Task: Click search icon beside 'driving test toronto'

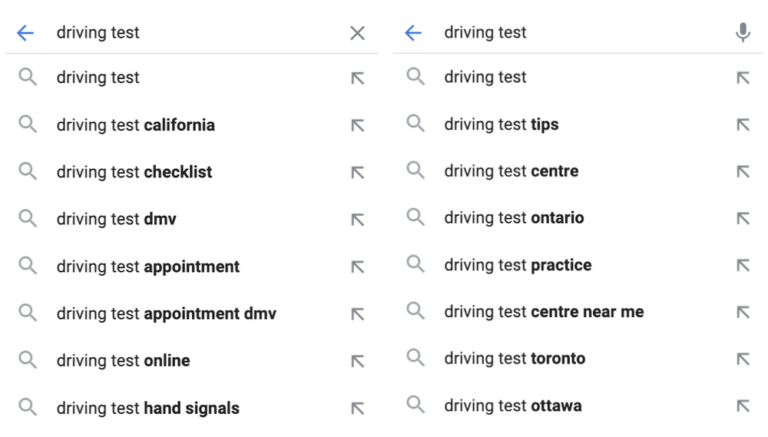Action: pyautogui.click(x=415, y=358)
